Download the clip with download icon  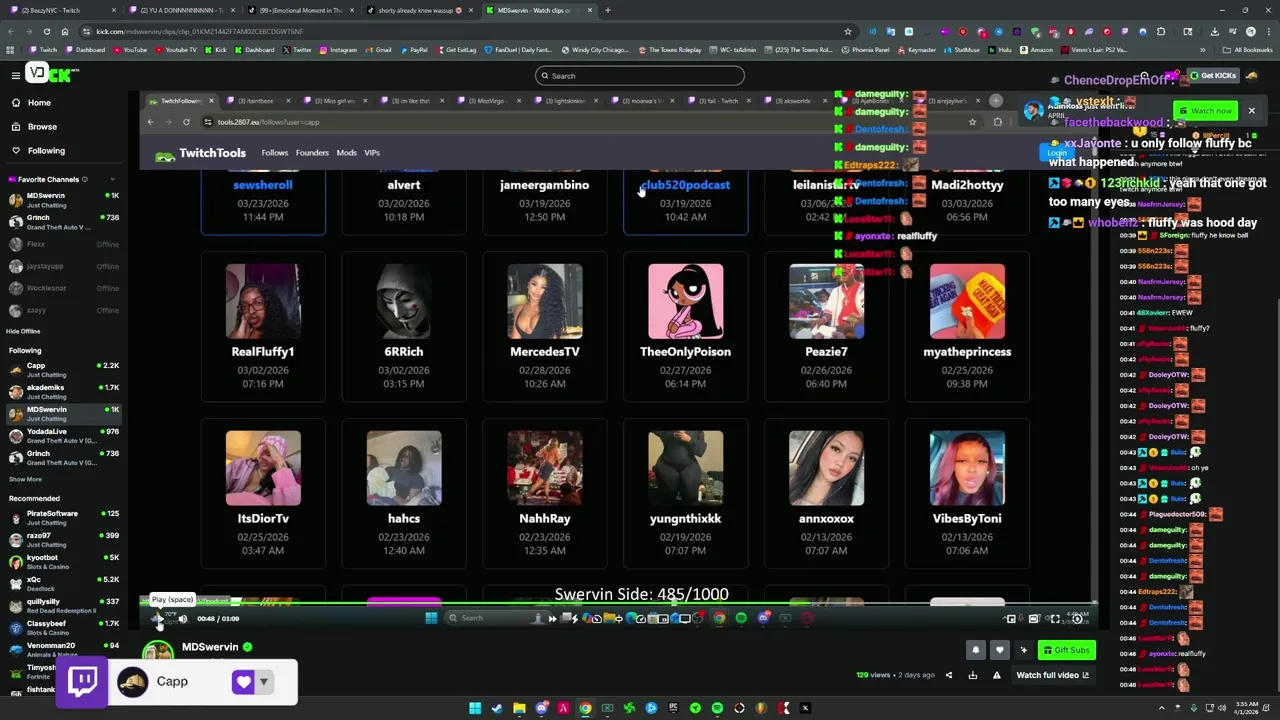pyautogui.click(x=972, y=675)
